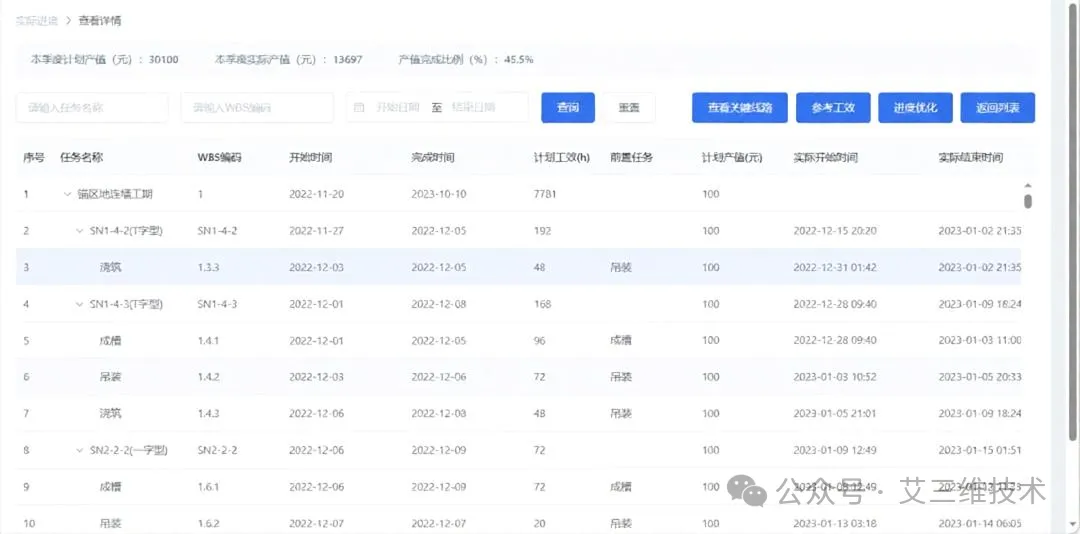The height and width of the screenshot is (534, 1080).
Task: Click the 计划工效(h) column header
Action: pyautogui.click(x=561, y=158)
